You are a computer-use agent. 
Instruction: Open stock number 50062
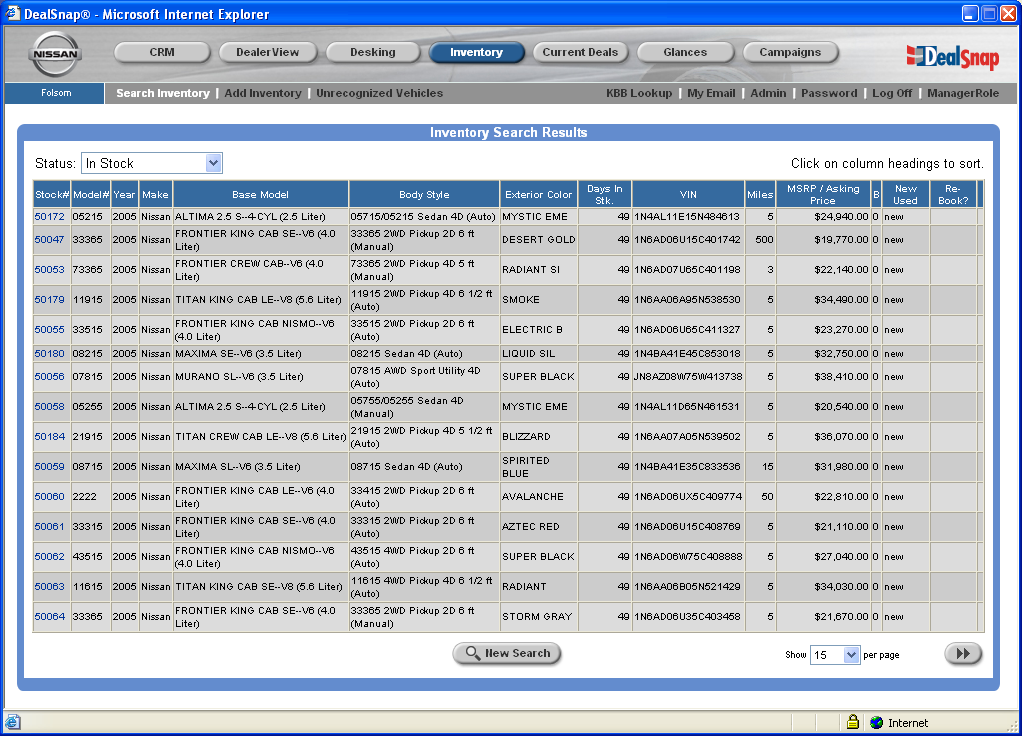(50, 557)
